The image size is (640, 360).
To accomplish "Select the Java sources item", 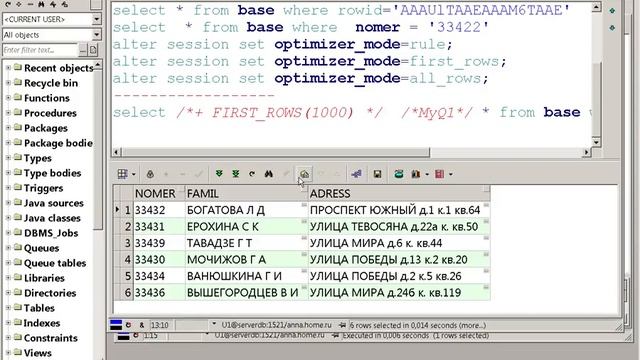I will (x=53, y=203).
